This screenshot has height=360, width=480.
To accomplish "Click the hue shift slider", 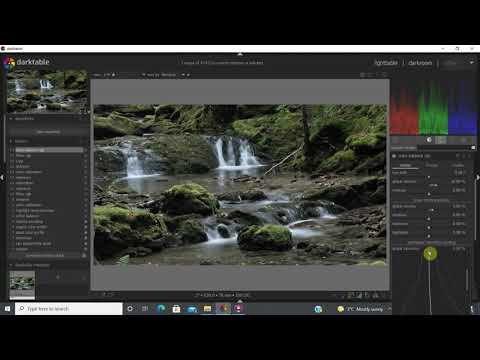I will pos(429,173).
